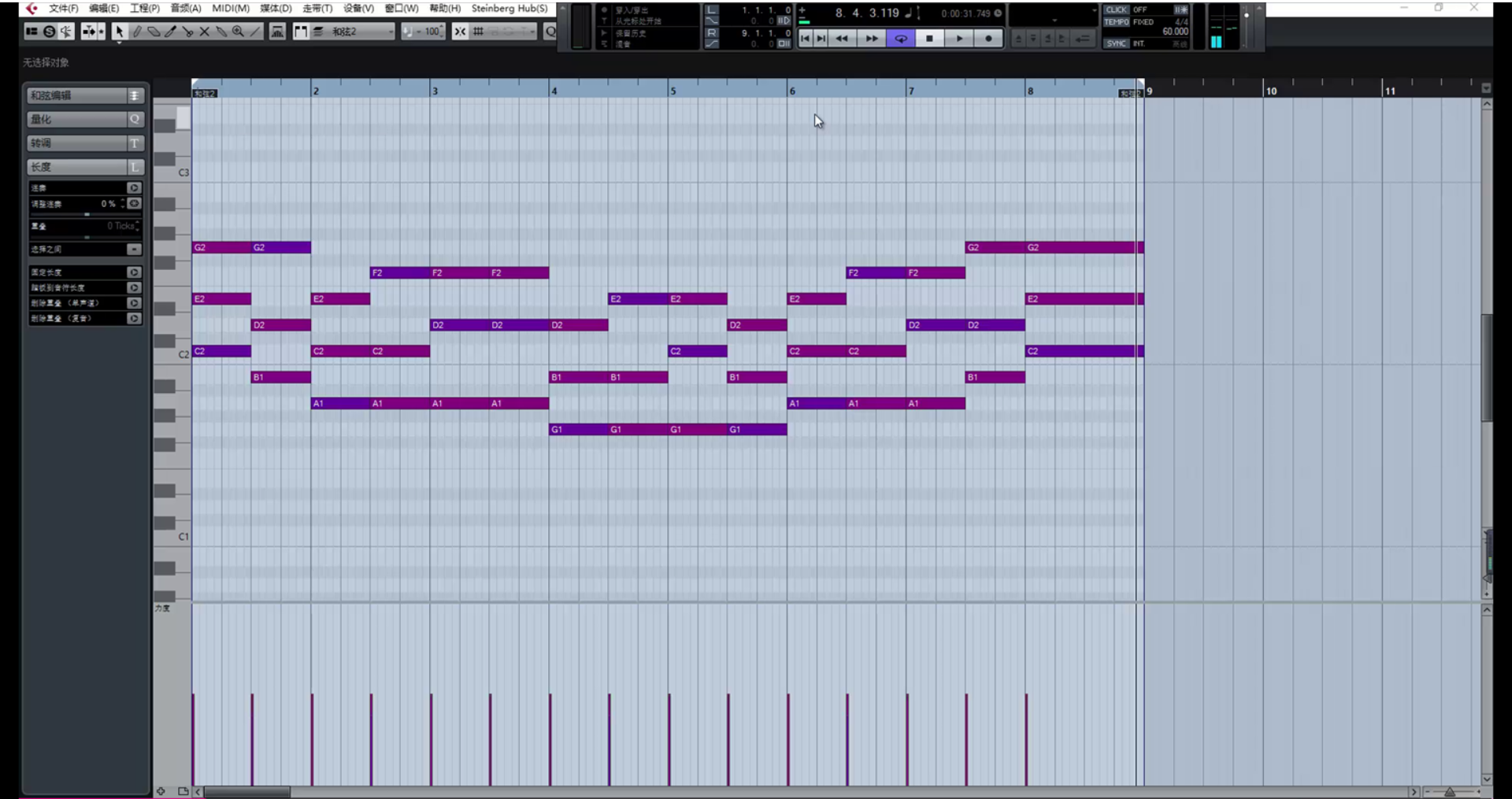The width and height of the screenshot is (1512, 799).
Task: Select the Mute X tool
Action: (x=204, y=31)
